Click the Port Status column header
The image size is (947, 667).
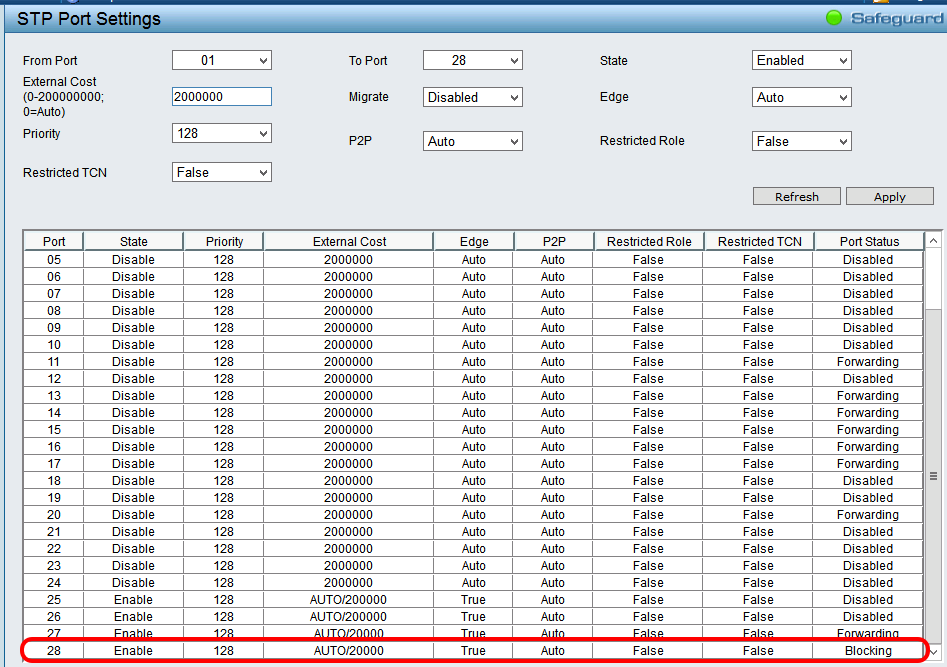click(x=868, y=241)
